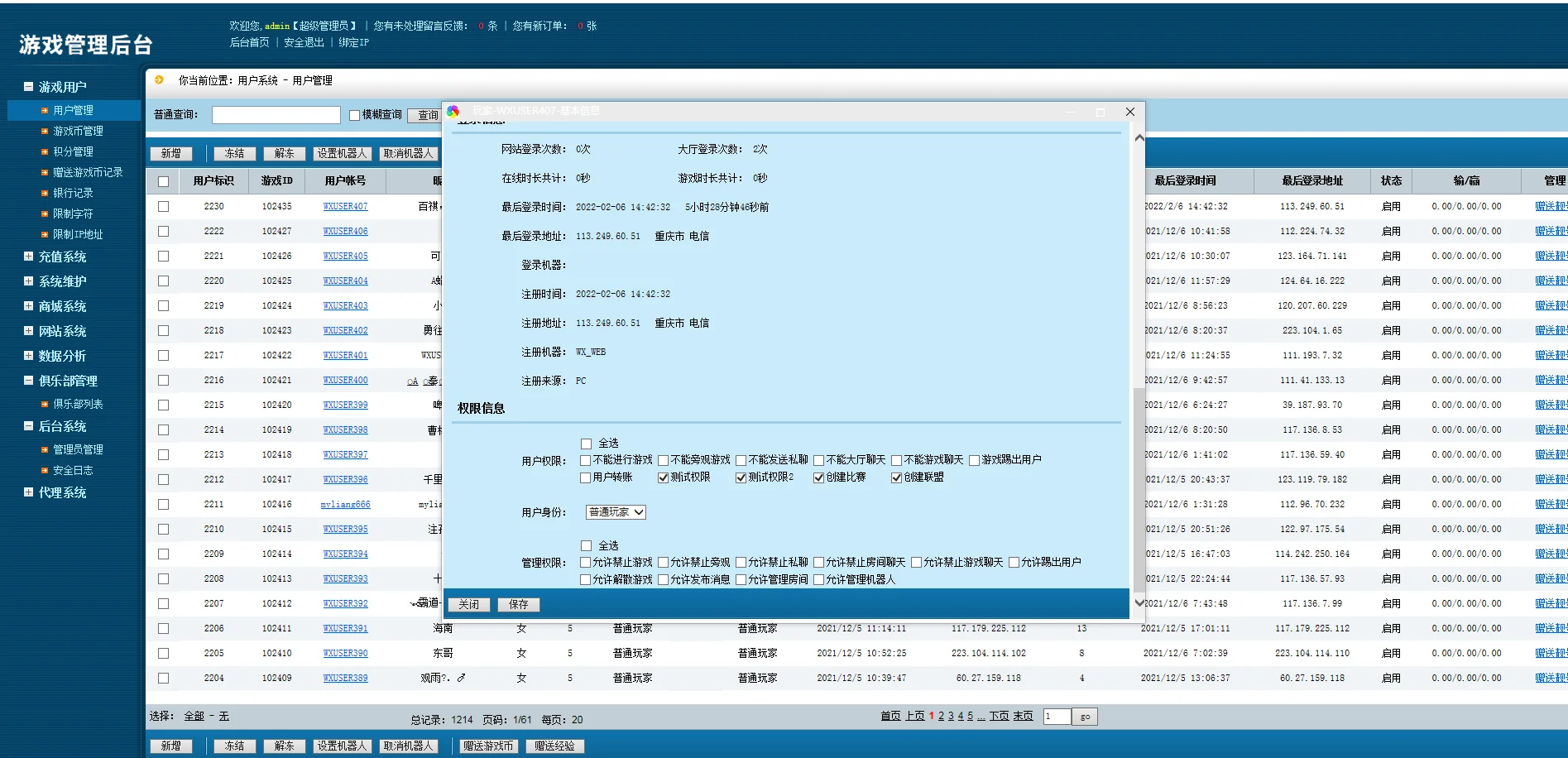
Task: Click the bullet icon next to 俱乐部列表
Action: point(45,404)
